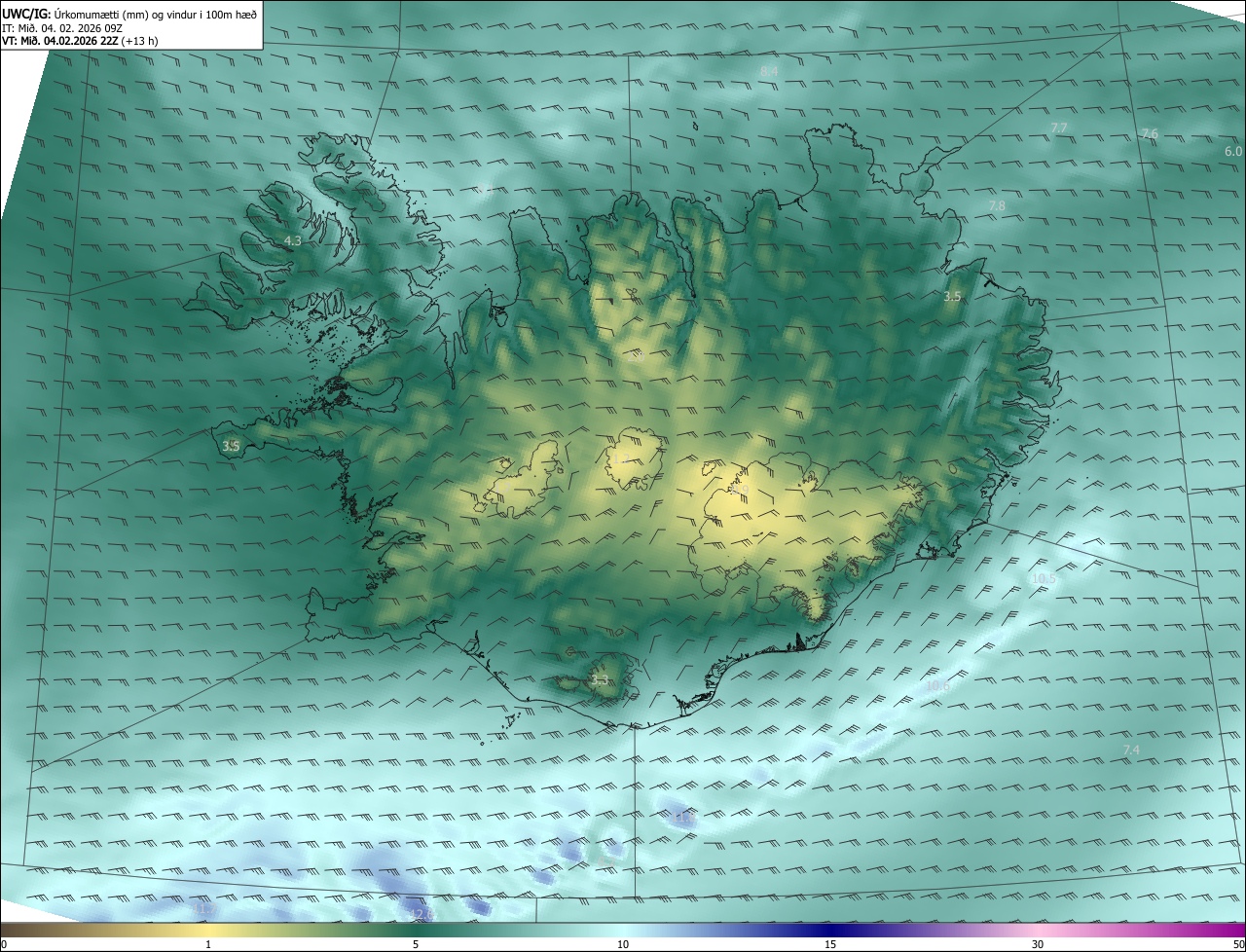Click the colorbar tick label 30
Screen dimensions: 1246x952
click(1038, 944)
